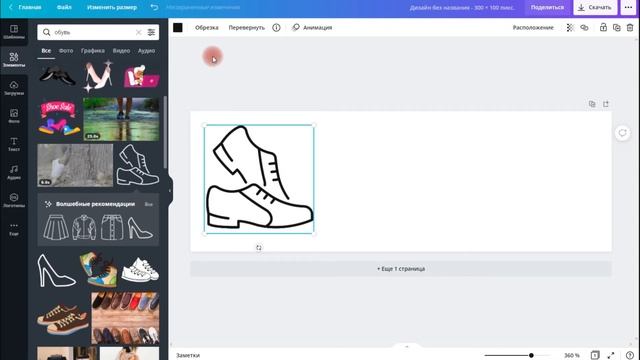Click the undo arrow
Image resolution: width=640 pixels, height=360 pixels.
coord(154,7)
